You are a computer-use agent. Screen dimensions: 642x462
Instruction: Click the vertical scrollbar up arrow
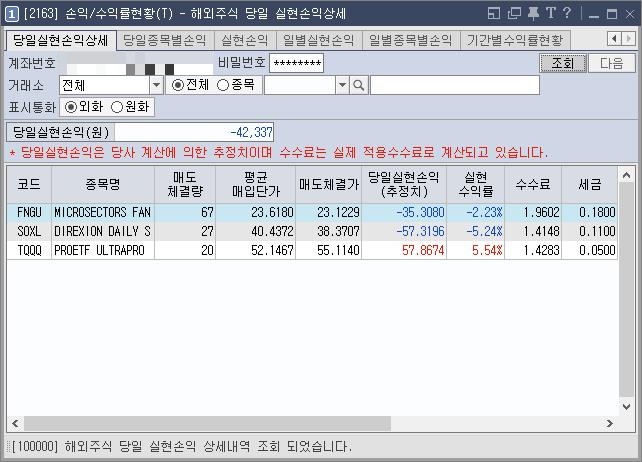(x=626, y=175)
